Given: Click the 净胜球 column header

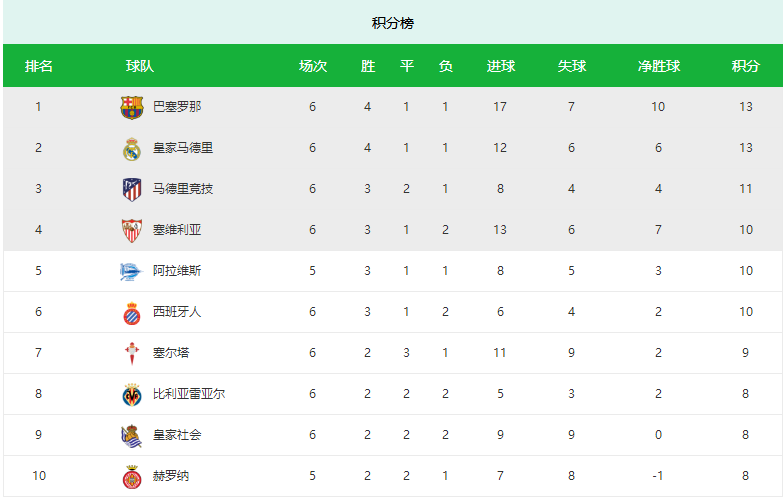Looking at the screenshot, I should click(659, 66).
